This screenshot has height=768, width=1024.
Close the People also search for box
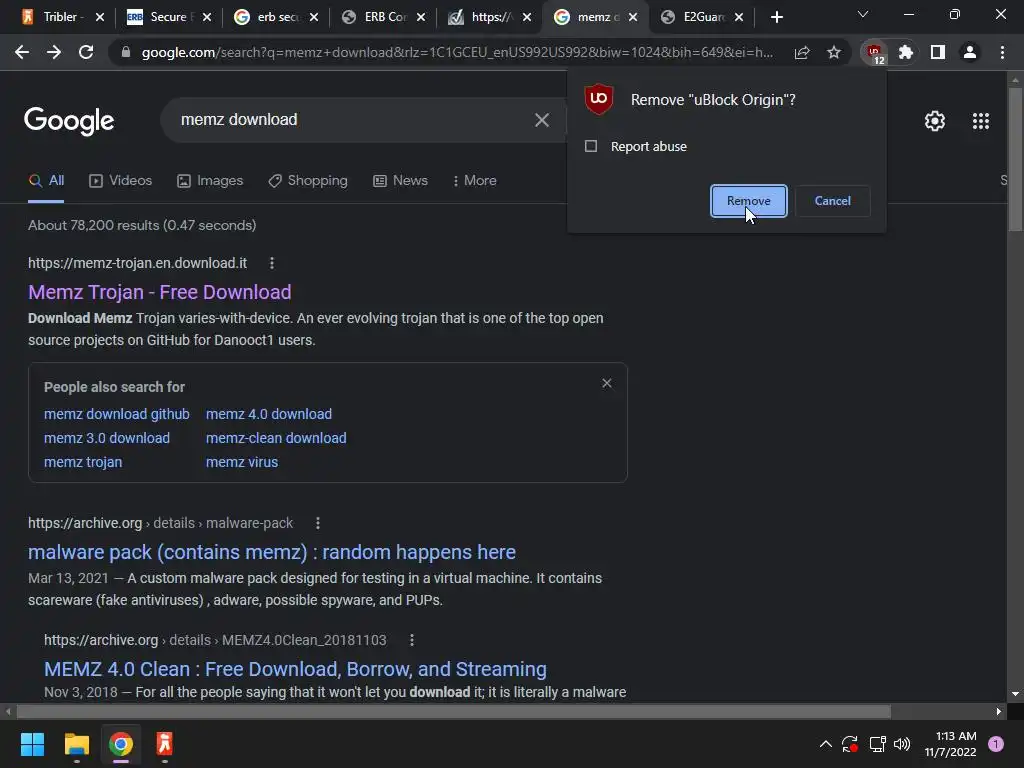point(607,383)
